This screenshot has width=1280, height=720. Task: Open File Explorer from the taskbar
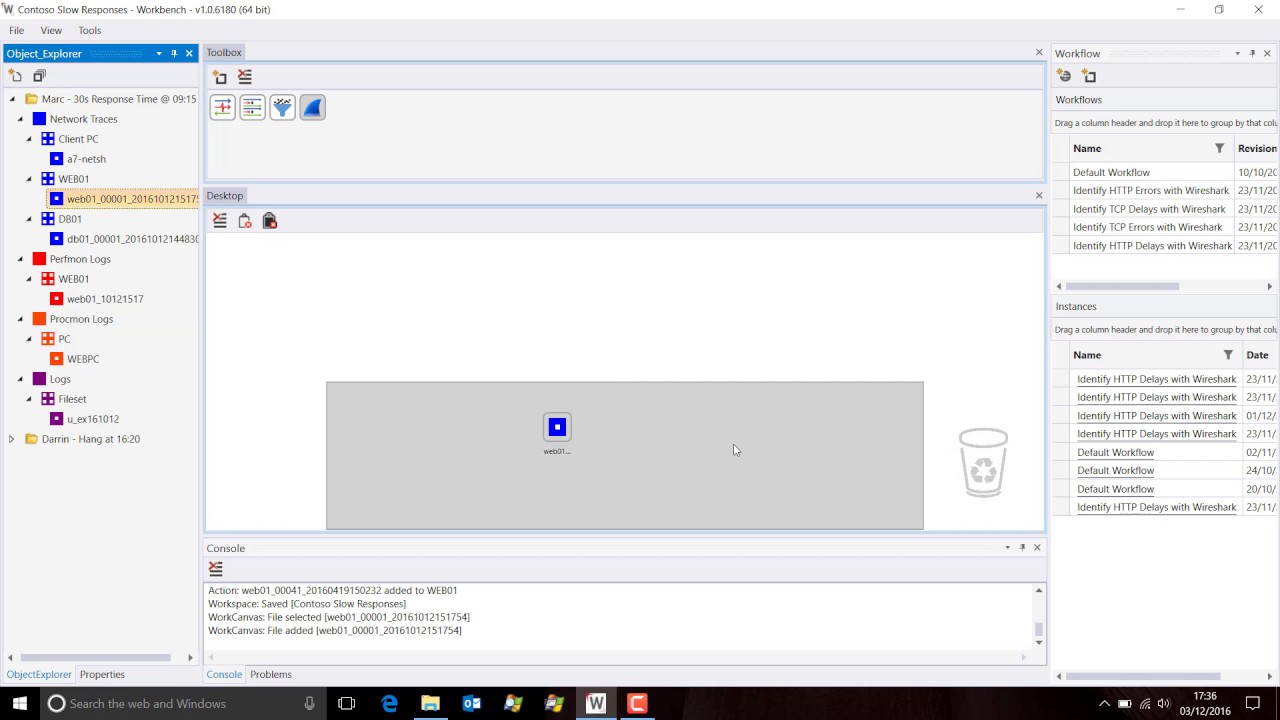430,703
